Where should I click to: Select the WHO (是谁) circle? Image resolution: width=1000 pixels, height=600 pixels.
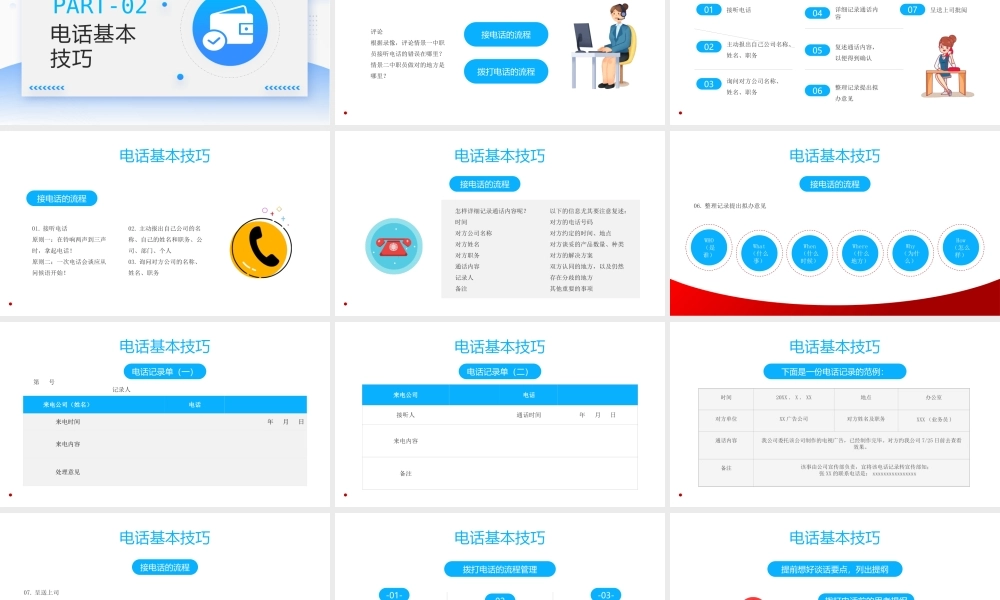coord(709,247)
